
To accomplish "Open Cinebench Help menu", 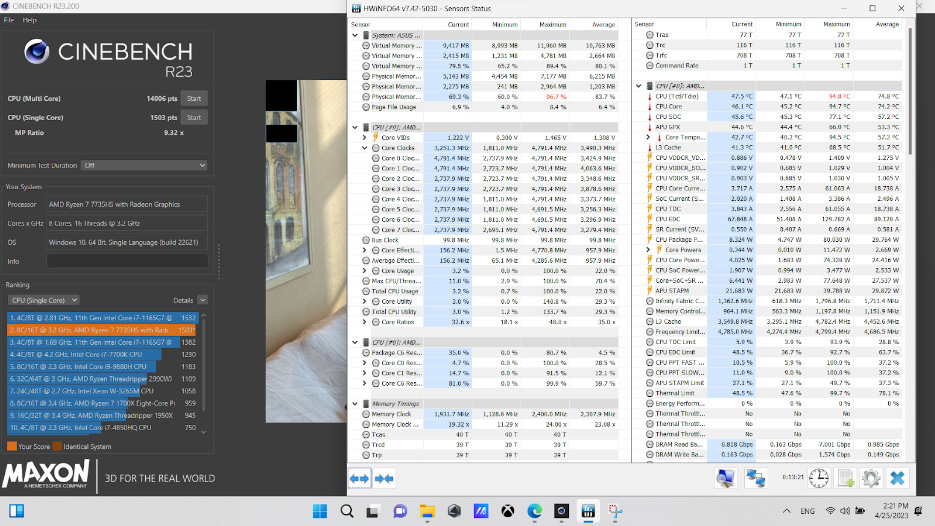I will [30, 20].
